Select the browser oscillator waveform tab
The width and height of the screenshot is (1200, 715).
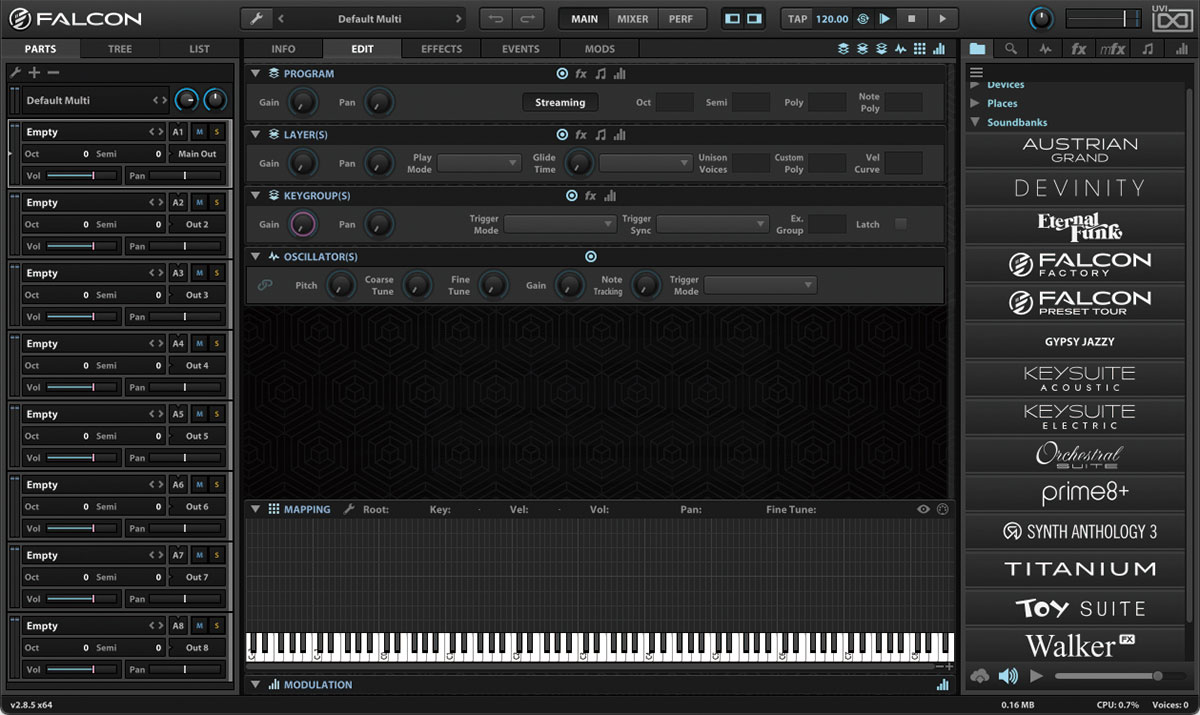tap(1045, 48)
